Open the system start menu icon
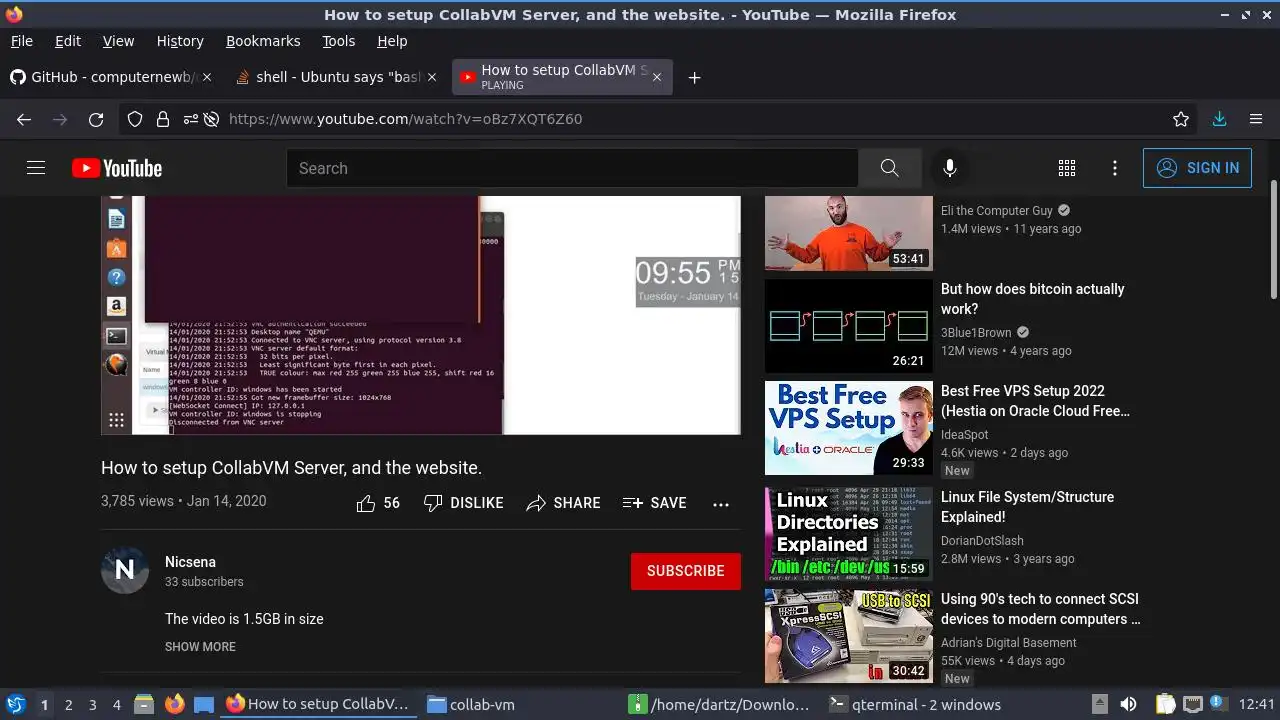The image size is (1280, 720). click(15, 705)
